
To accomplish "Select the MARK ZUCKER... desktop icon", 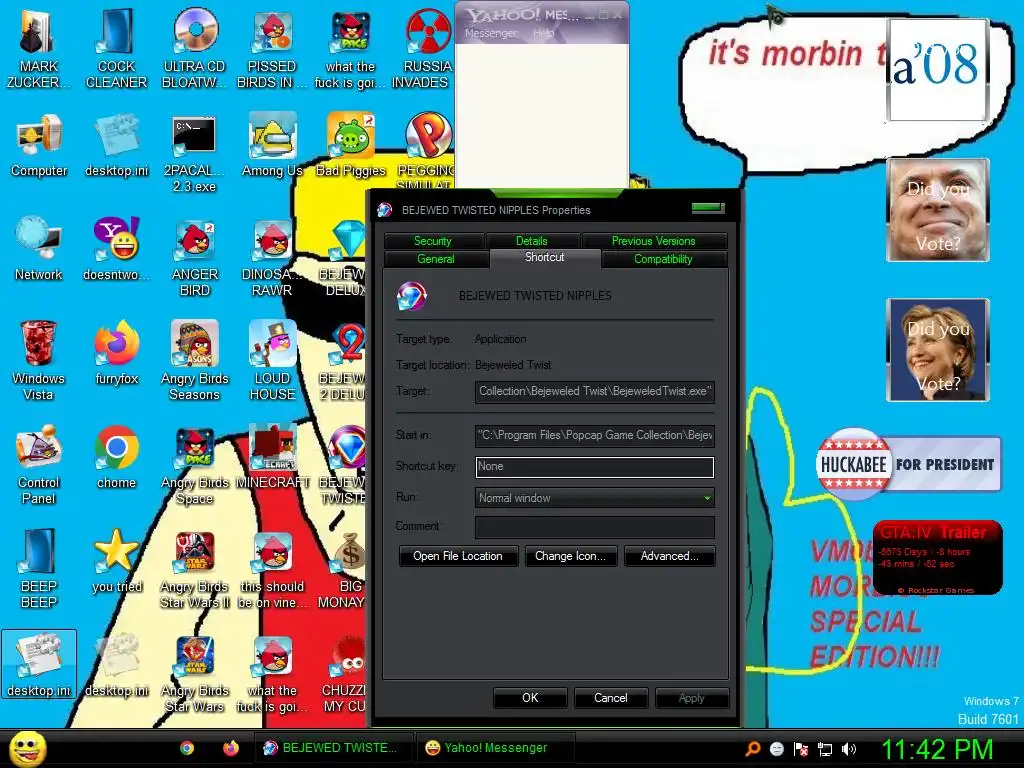I will [x=39, y=47].
